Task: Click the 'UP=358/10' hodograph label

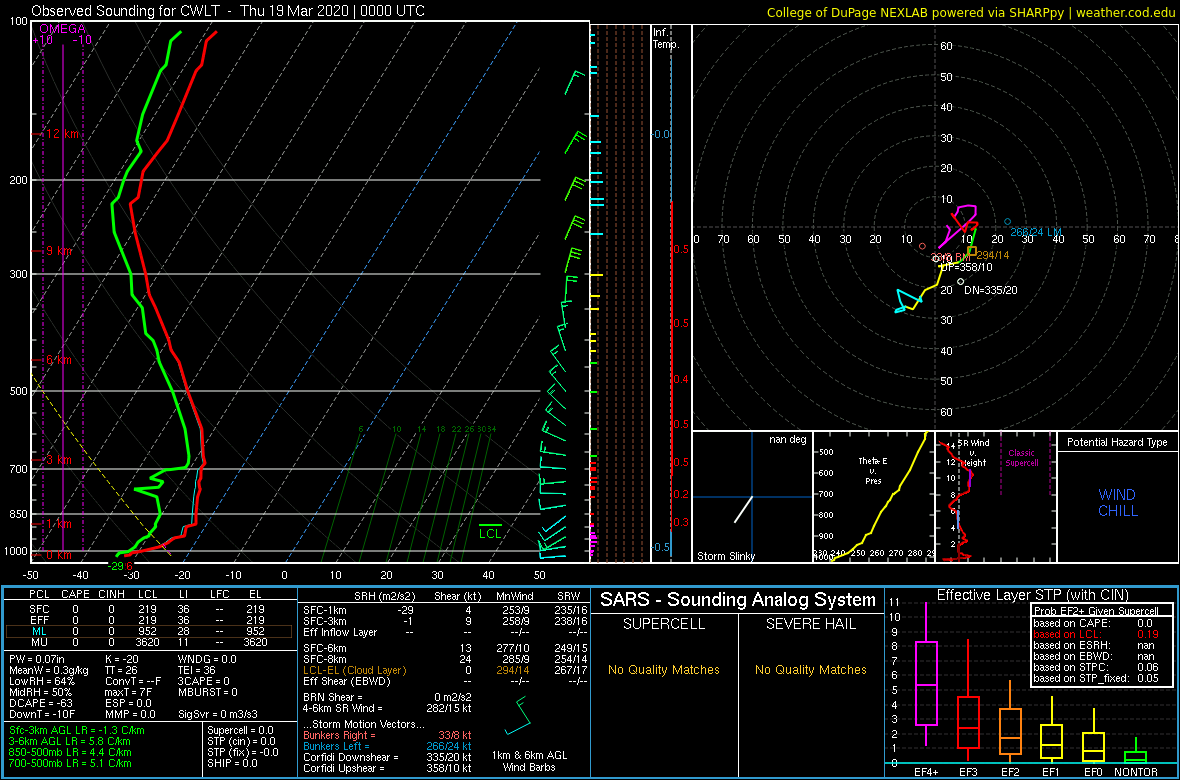Action: (966, 267)
